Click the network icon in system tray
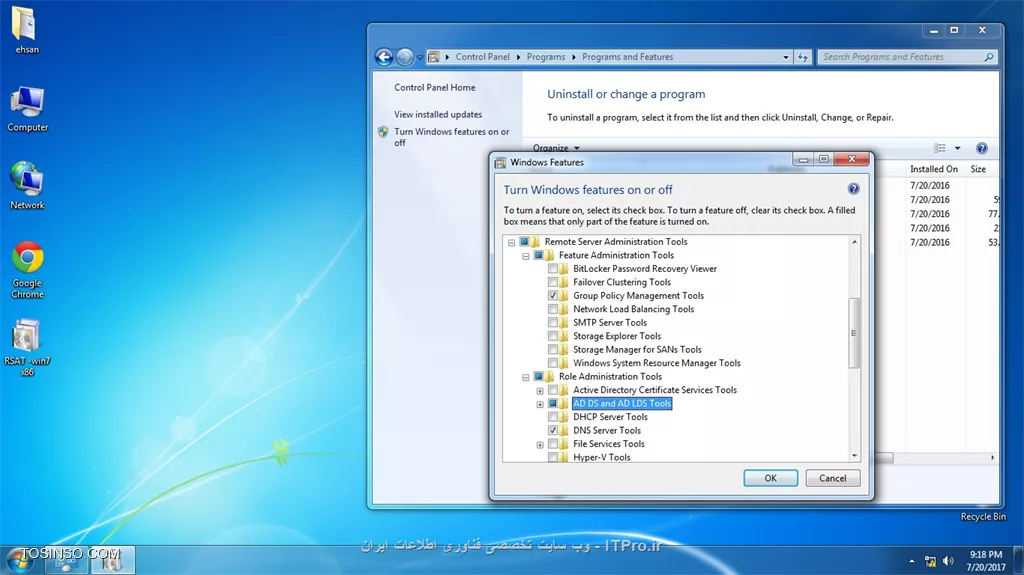The height and width of the screenshot is (575, 1024). 930,561
